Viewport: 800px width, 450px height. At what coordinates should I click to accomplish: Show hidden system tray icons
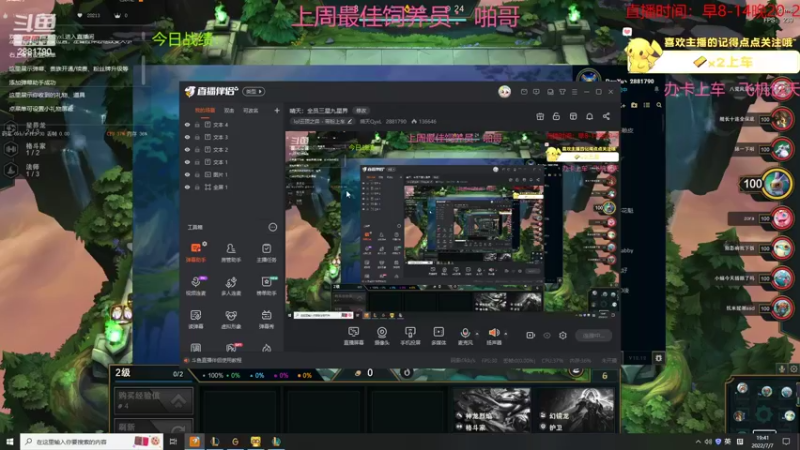[x=698, y=441]
